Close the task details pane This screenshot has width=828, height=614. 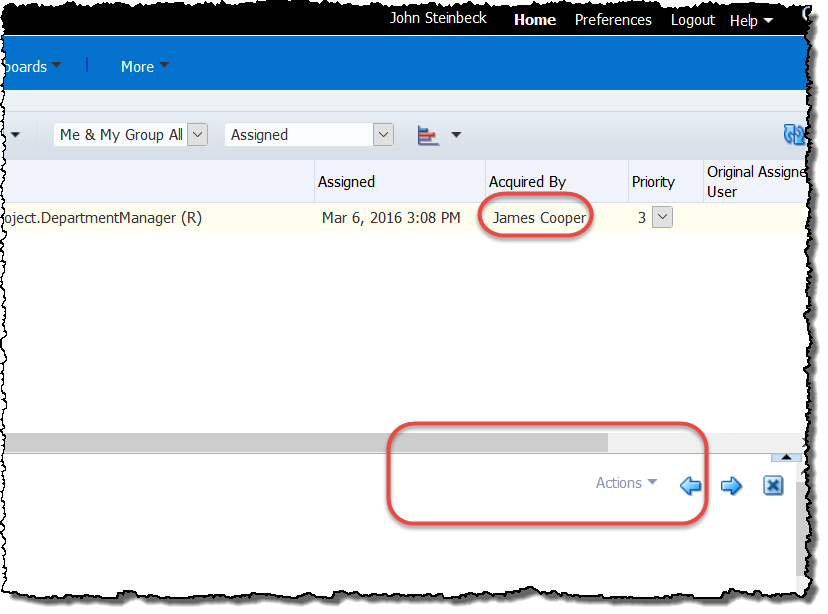tap(772, 485)
